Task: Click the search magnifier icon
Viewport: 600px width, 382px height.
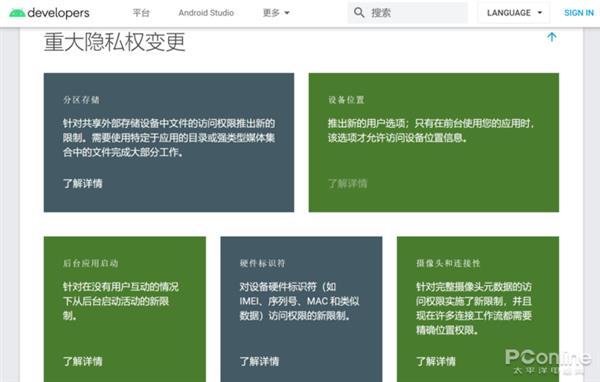Action: [359, 13]
